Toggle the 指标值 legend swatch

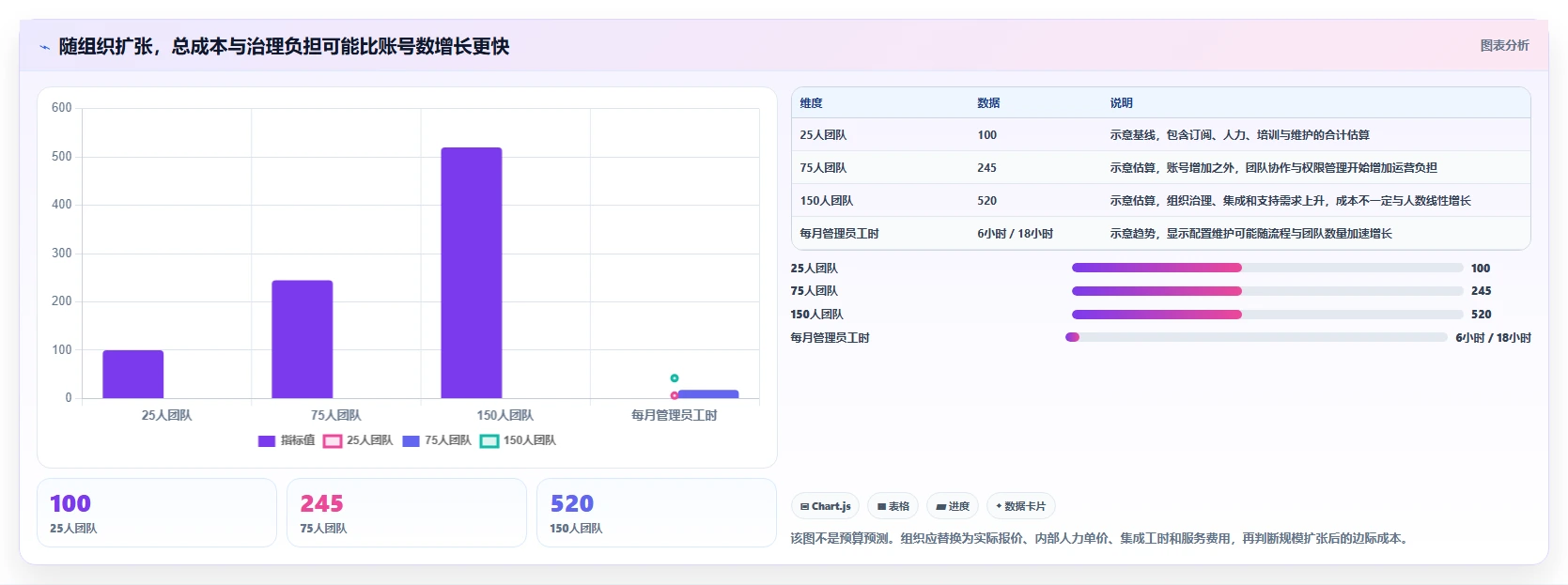(x=267, y=440)
